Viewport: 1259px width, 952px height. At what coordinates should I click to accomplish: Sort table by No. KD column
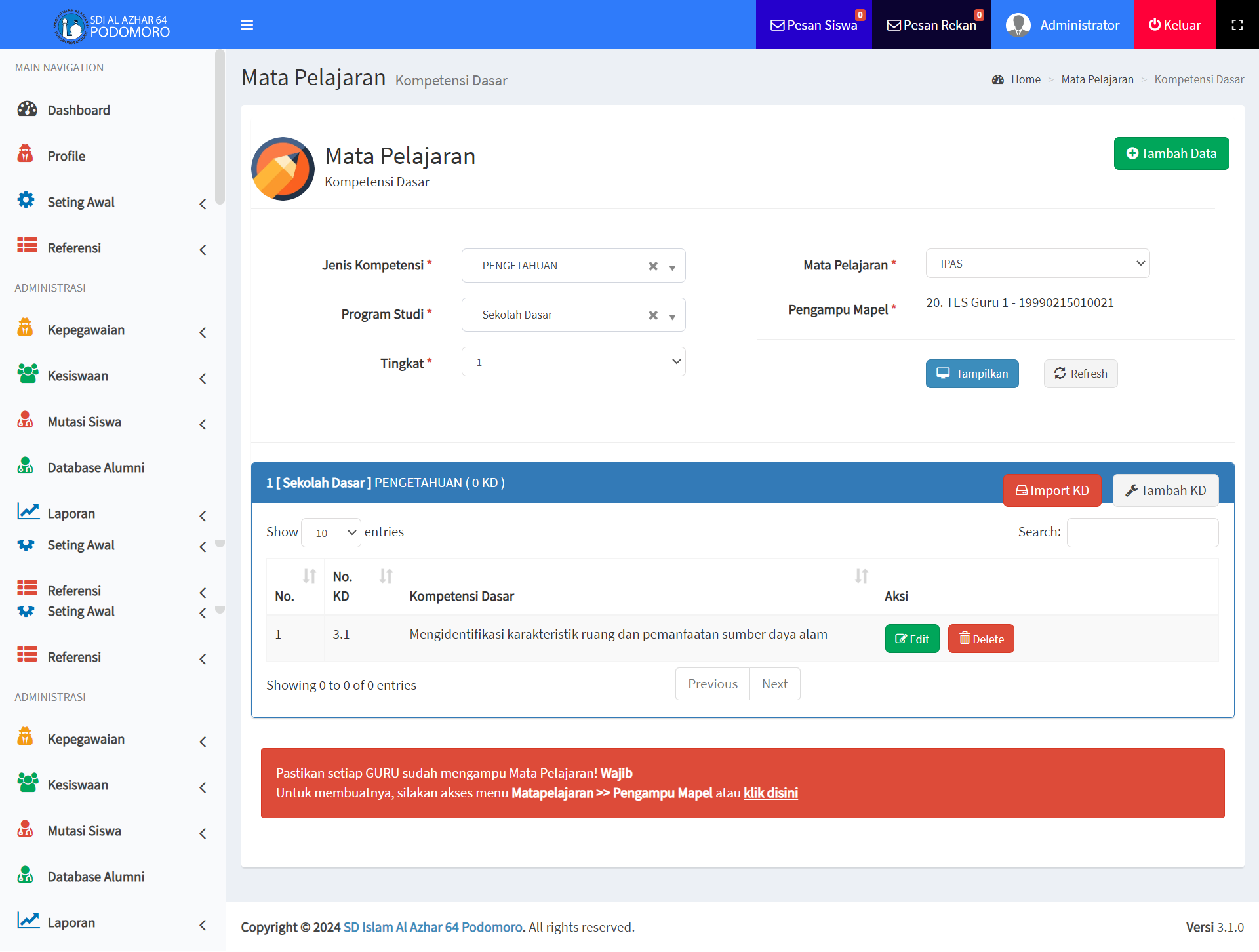click(386, 576)
